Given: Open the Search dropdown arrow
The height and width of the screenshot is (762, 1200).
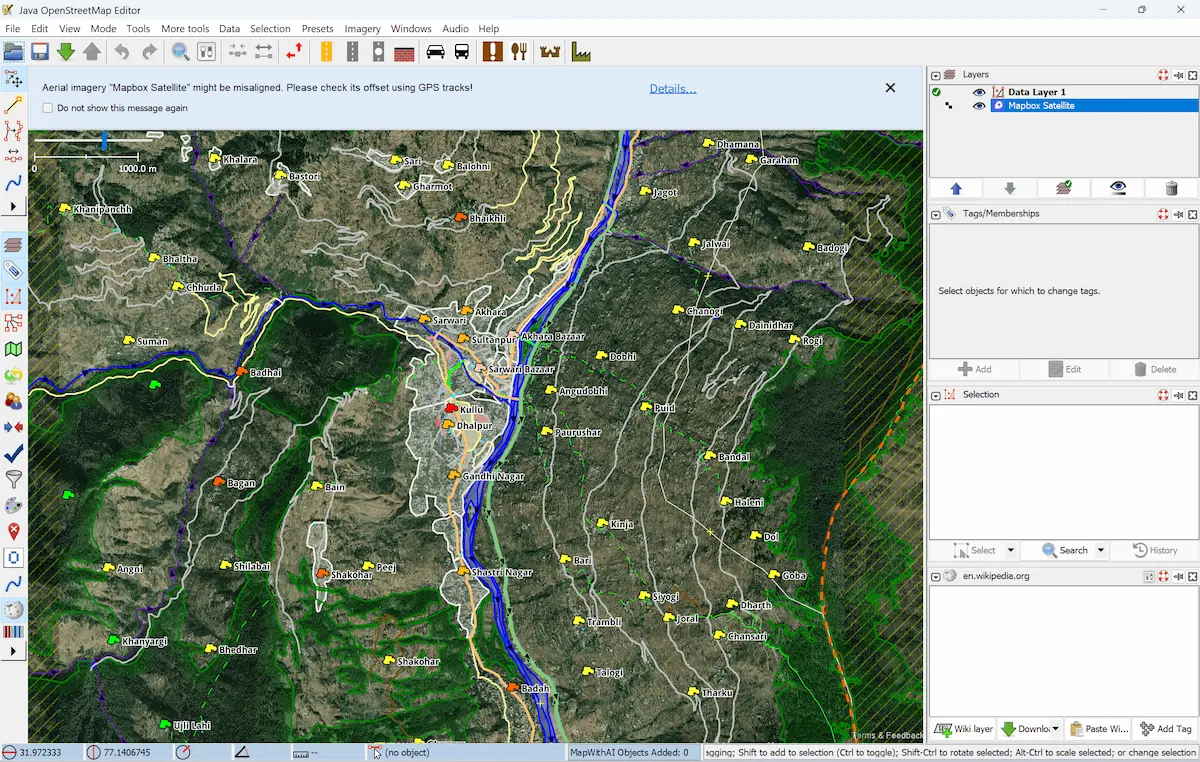Looking at the screenshot, I should coord(1099,550).
